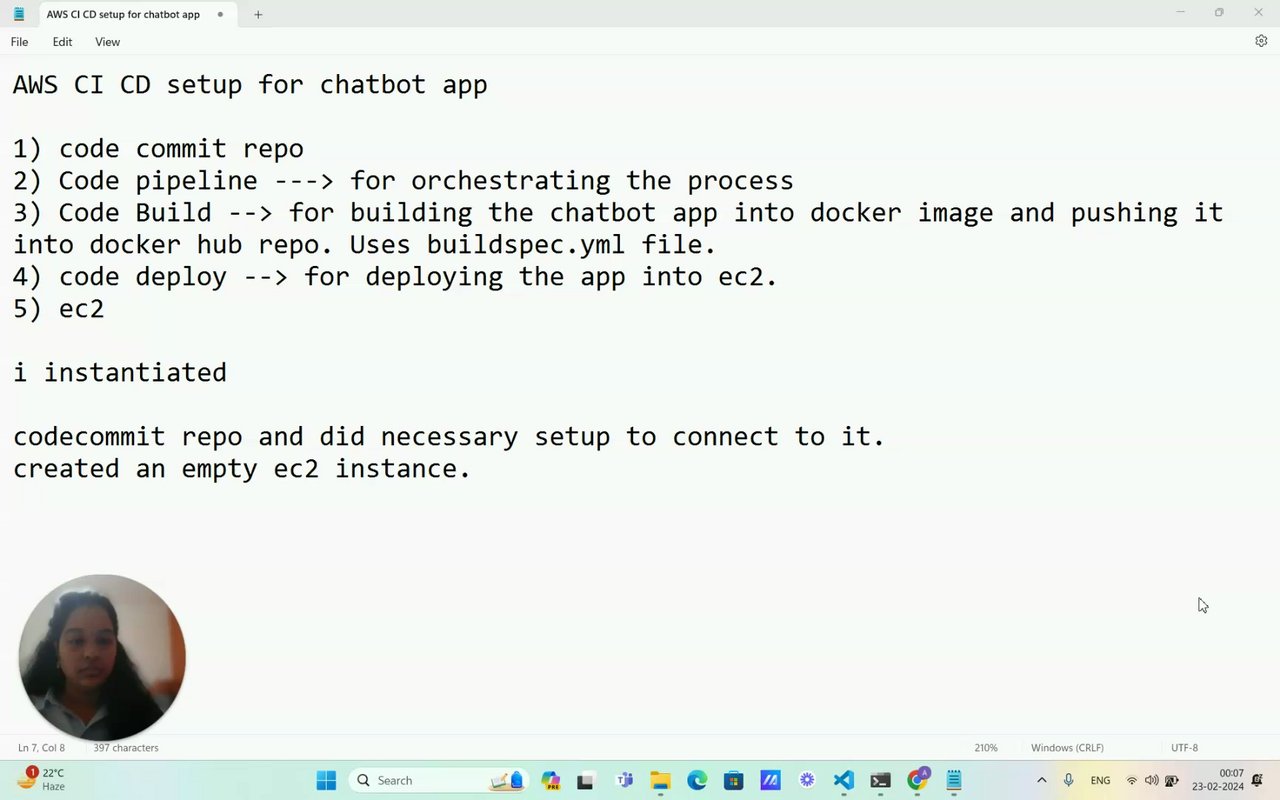
Task: Open the notification bell in the tray
Action: (1258, 780)
